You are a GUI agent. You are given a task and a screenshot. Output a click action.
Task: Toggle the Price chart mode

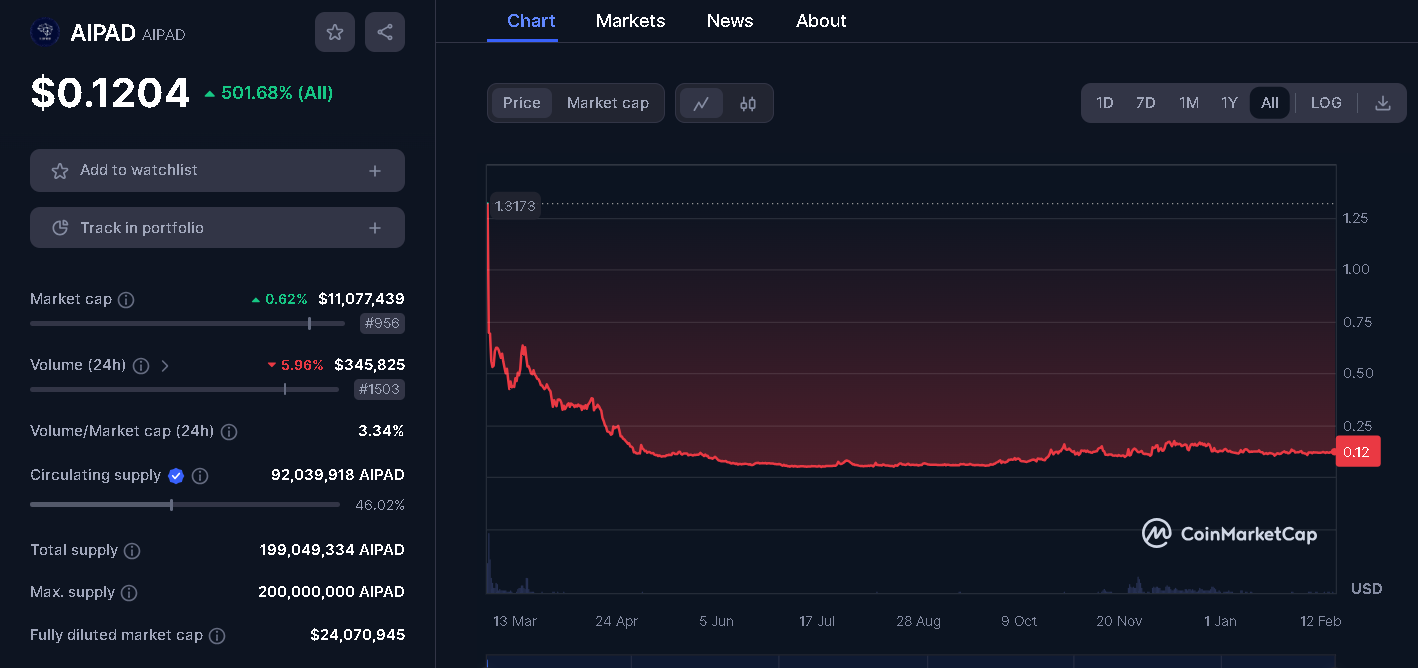coord(521,102)
